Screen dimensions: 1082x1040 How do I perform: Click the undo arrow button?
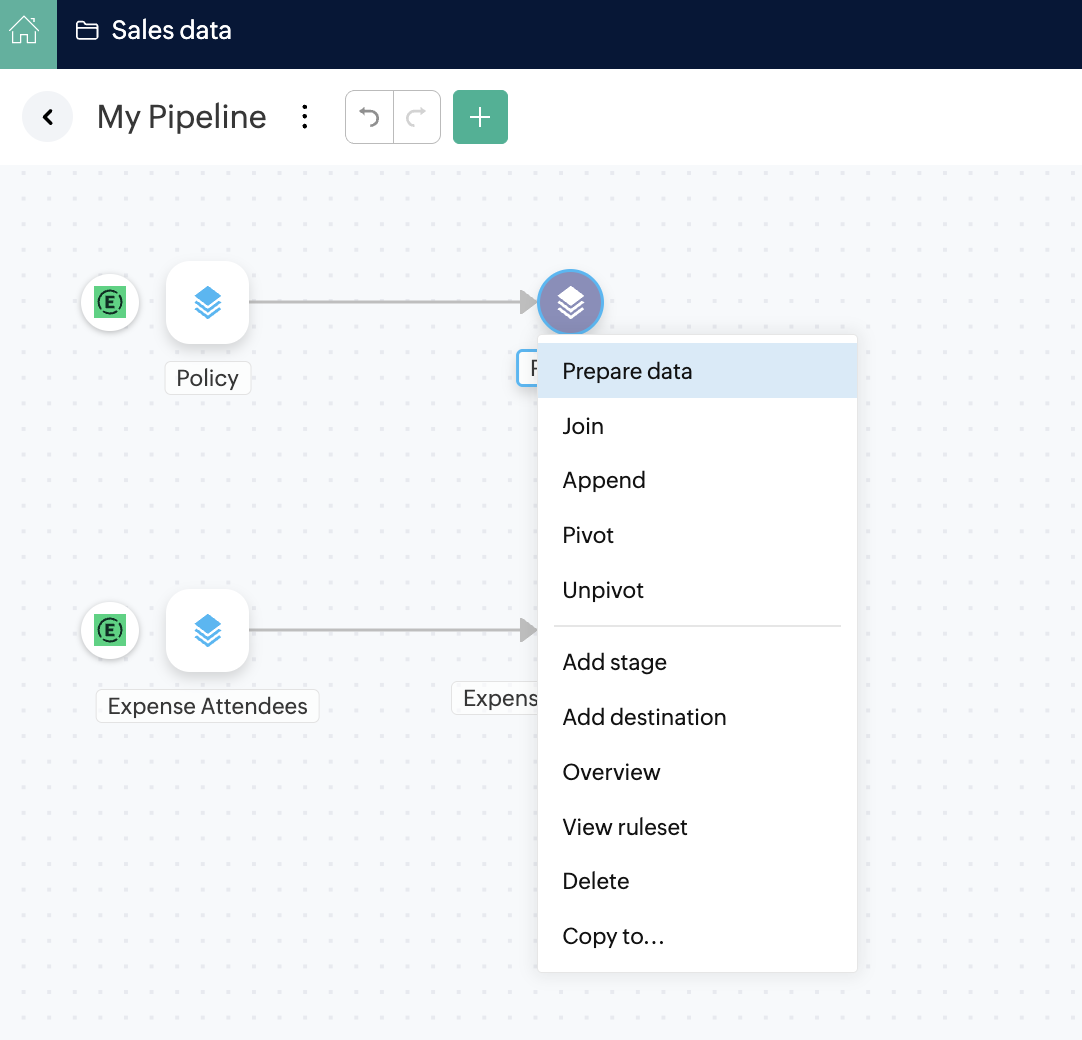[370, 118]
